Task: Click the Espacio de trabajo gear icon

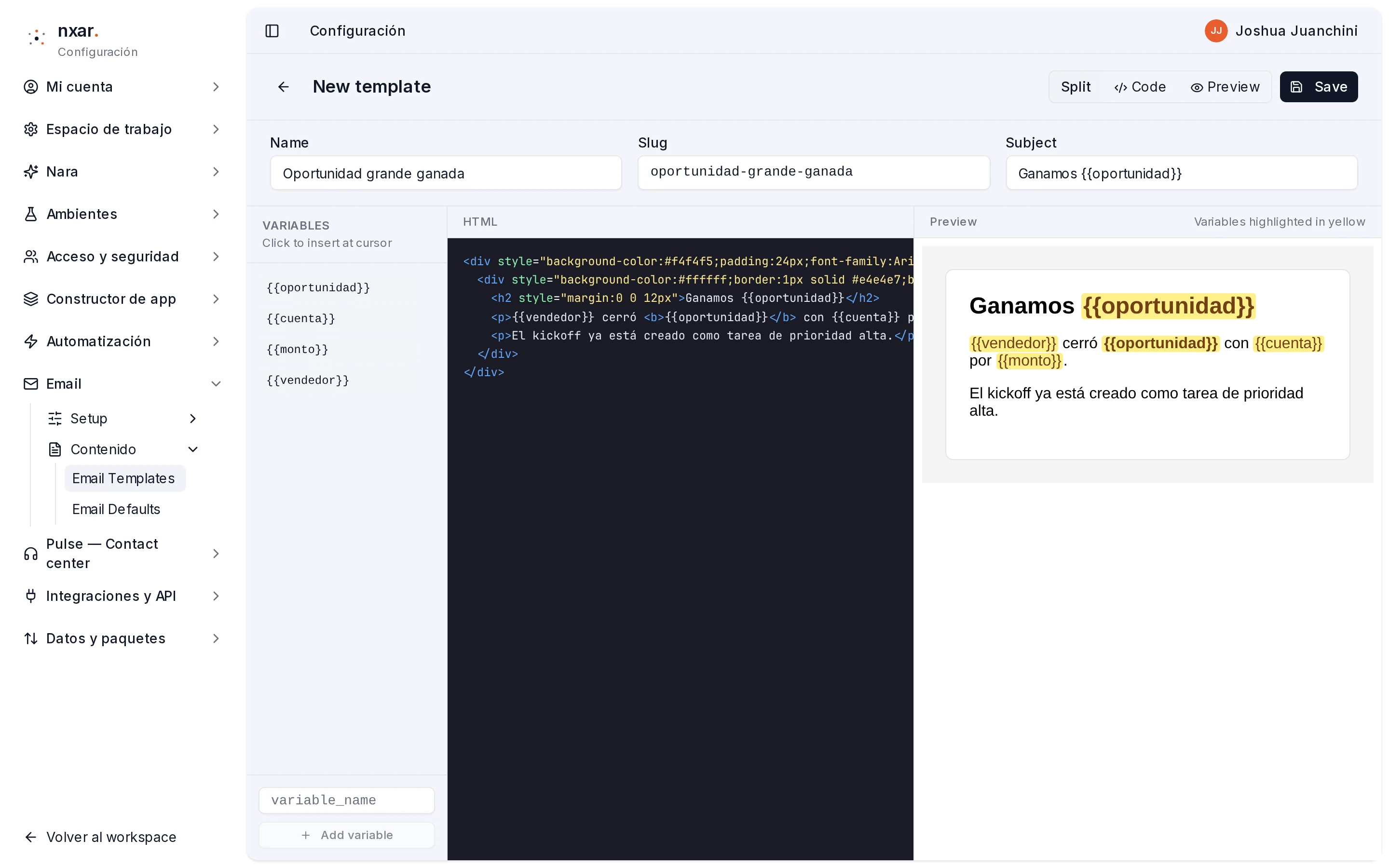Action: coord(30,129)
